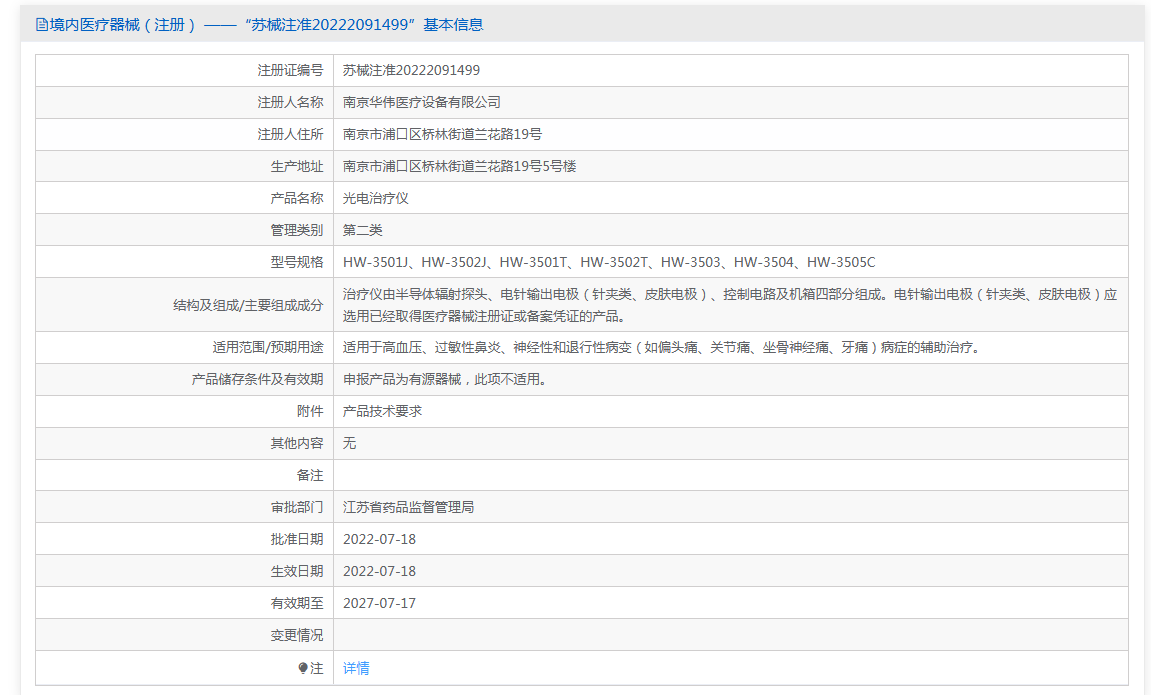Click the header title 境内医疗器械（注册）基本信息
1151x695 pixels.
(266, 25)
